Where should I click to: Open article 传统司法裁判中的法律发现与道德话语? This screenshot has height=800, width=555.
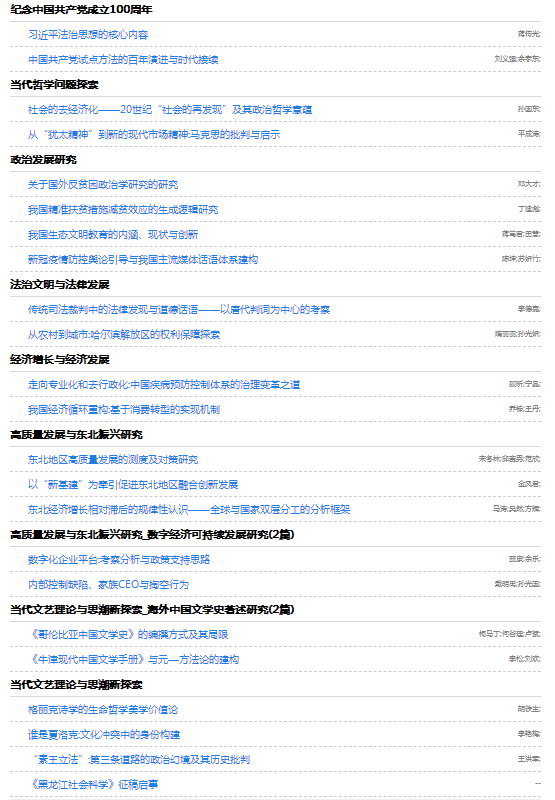(x=179, y=310)
